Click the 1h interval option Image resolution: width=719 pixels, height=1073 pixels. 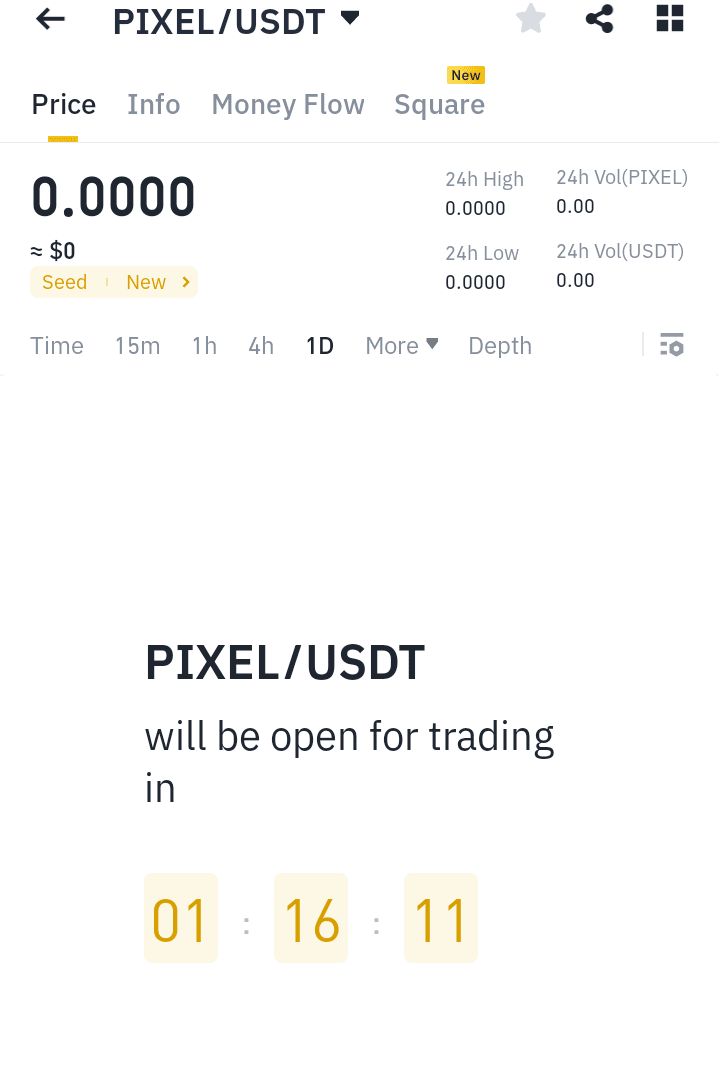coord(204,345)
